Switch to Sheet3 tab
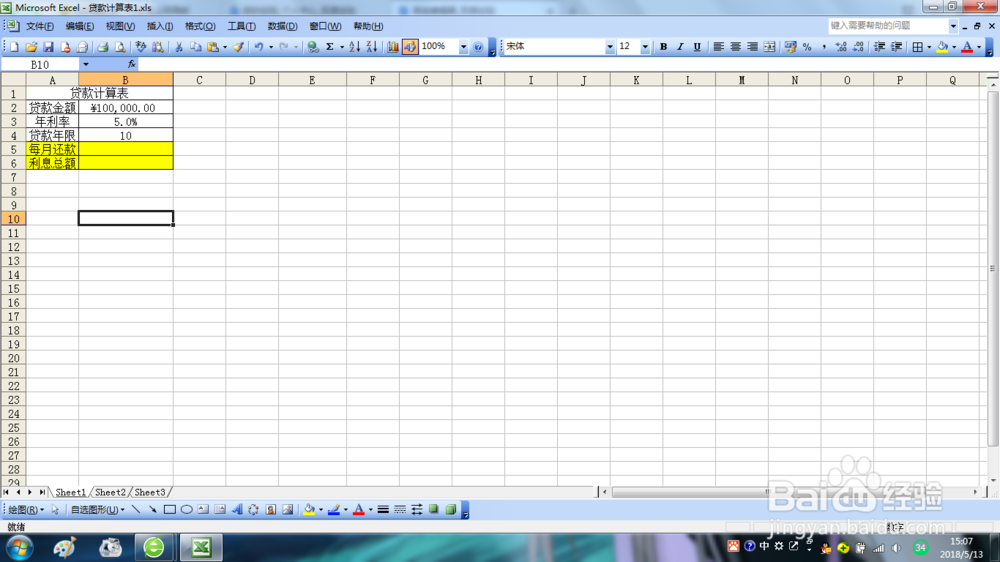Screen dimensions: 1000x562 click(x=150, y=492)
